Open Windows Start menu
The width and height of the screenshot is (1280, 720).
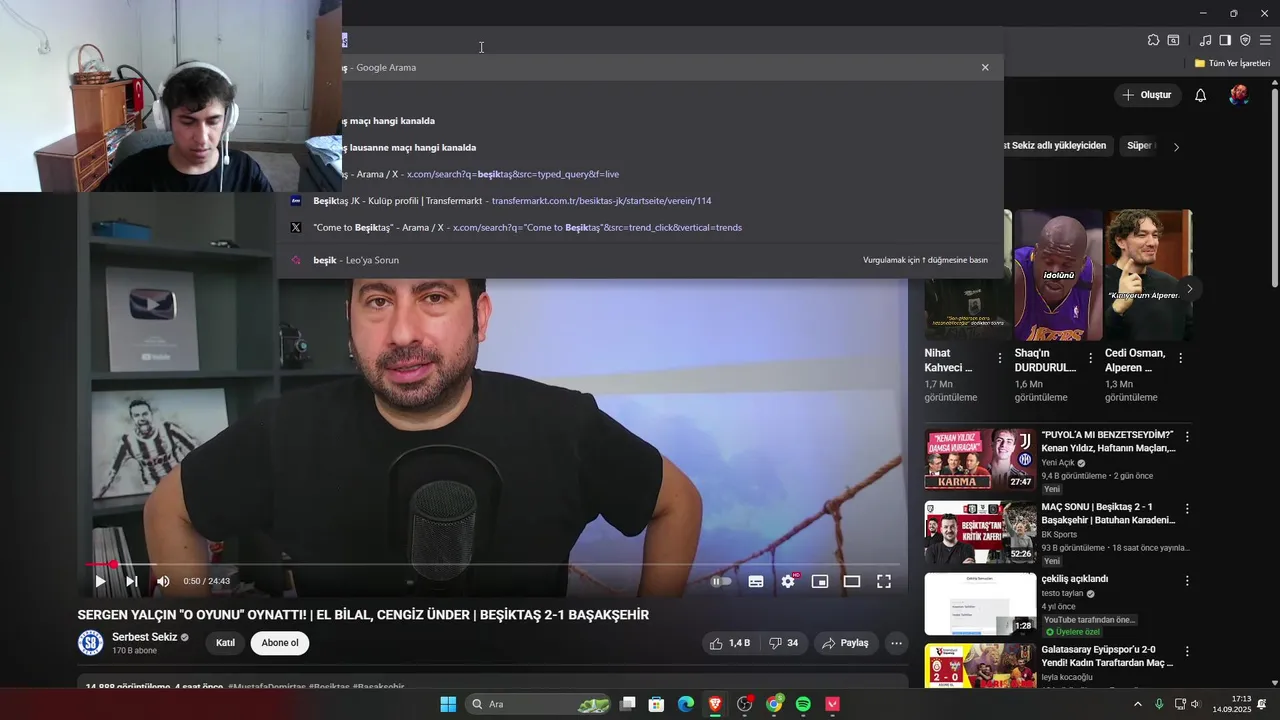click(448, 704)
